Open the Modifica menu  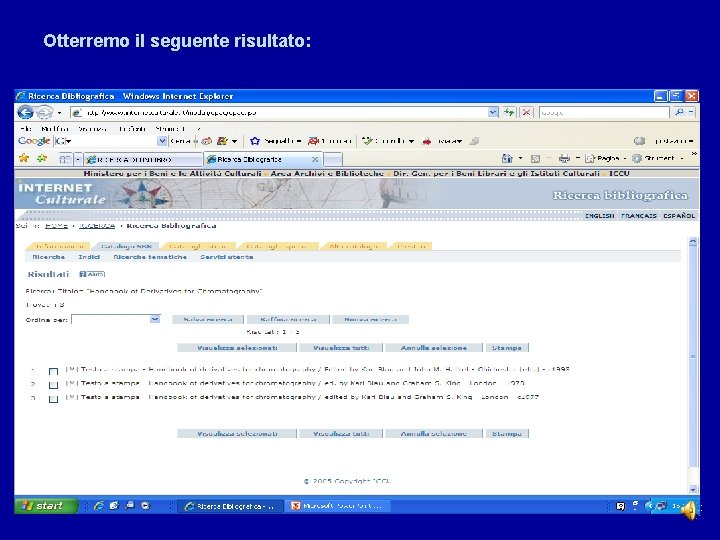[x=55, y=129]
